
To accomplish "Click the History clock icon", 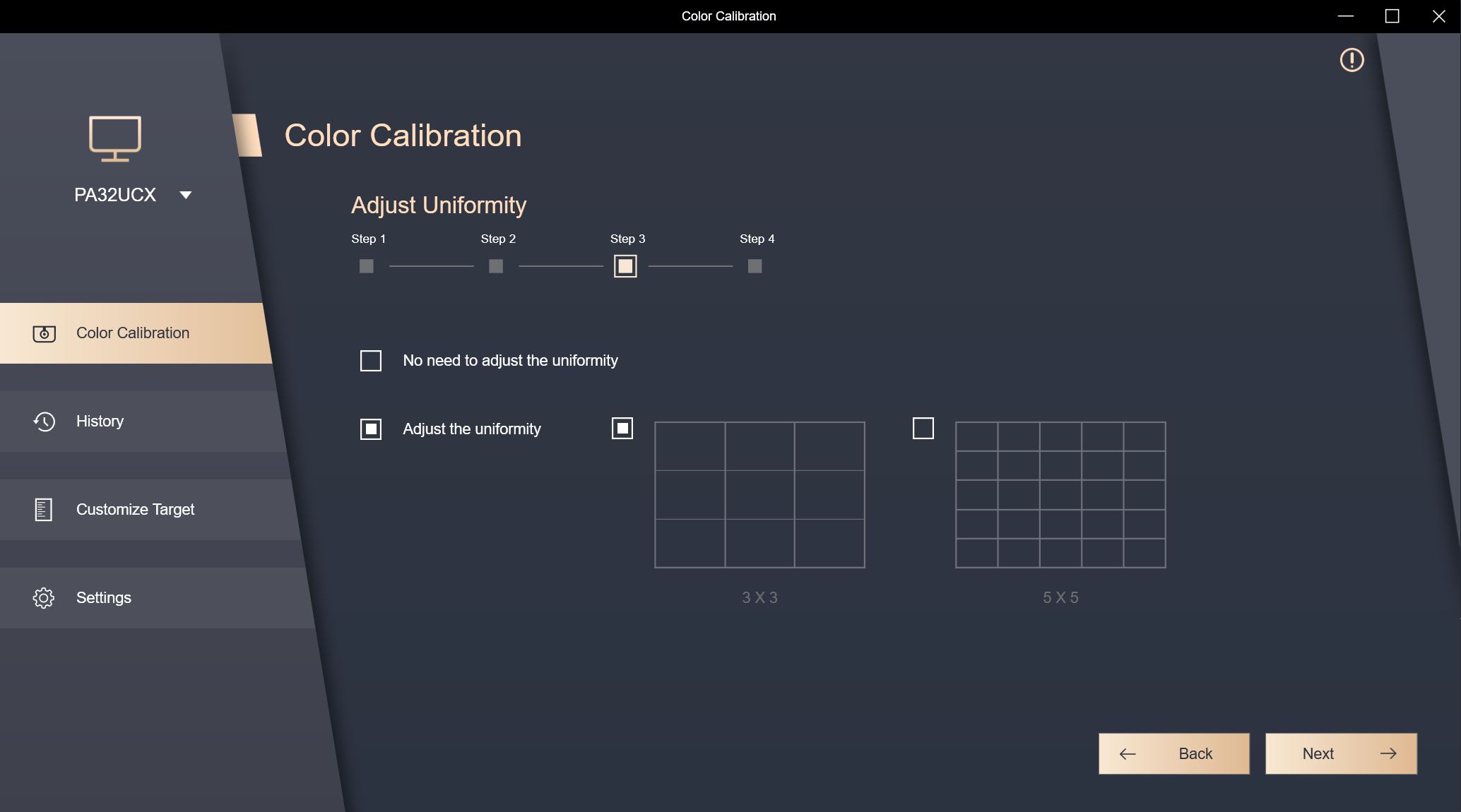I will pyautogui.click(x=44, y=422).
